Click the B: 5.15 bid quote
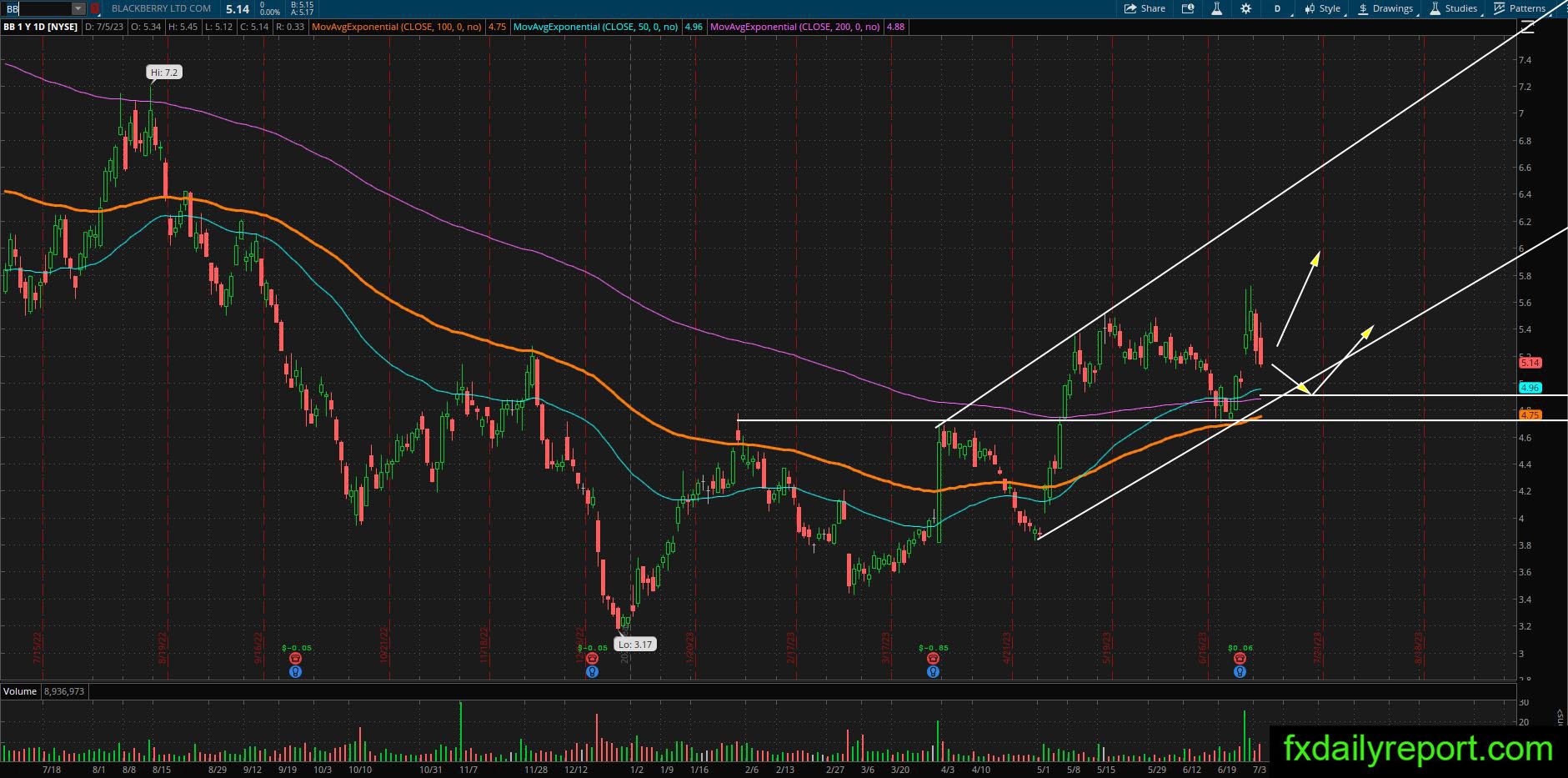This screenshot has height=778, width=1568. (303, 5)
